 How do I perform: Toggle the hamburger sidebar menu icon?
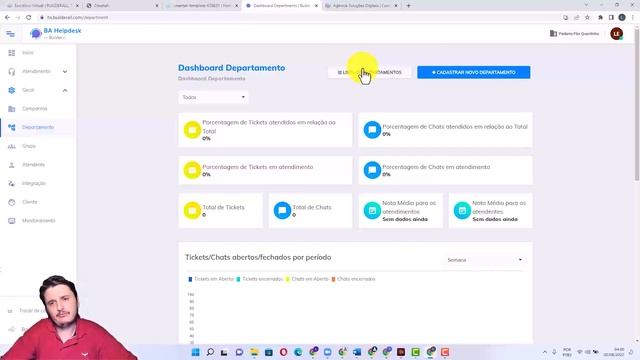click(10, 34)
